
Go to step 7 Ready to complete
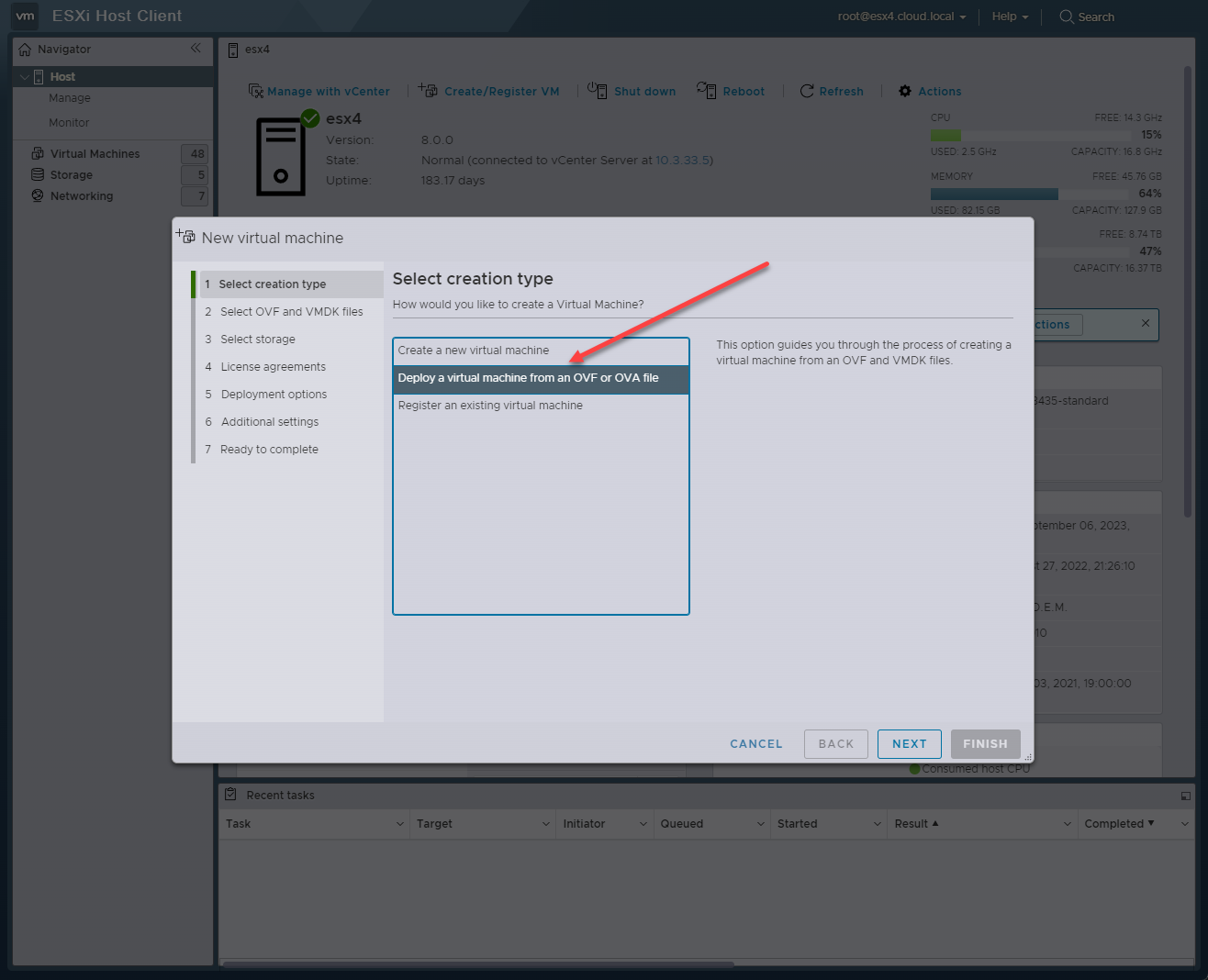click(289, 450)
